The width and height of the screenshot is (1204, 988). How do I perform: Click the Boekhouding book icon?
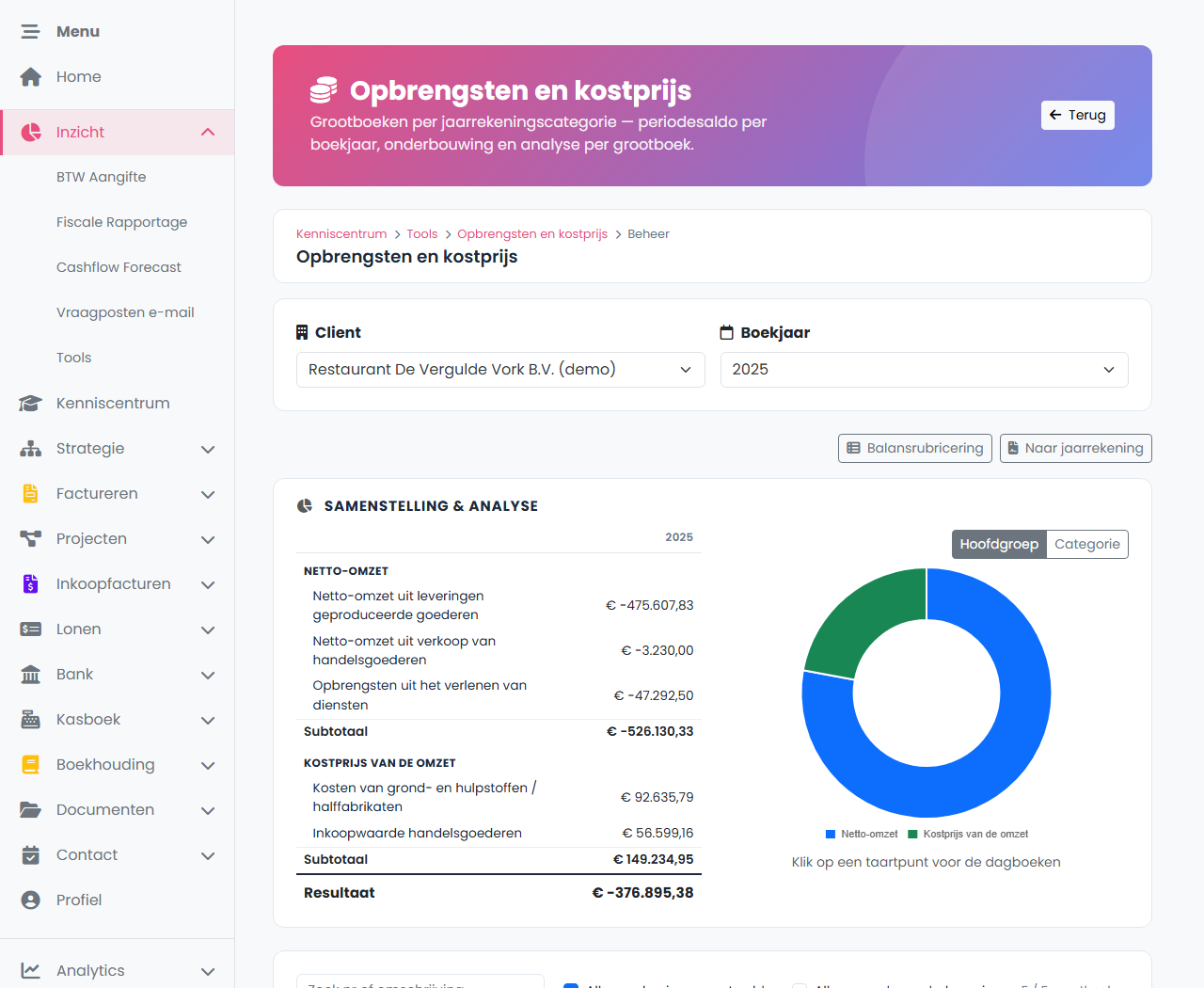click(x=31, y=765)
